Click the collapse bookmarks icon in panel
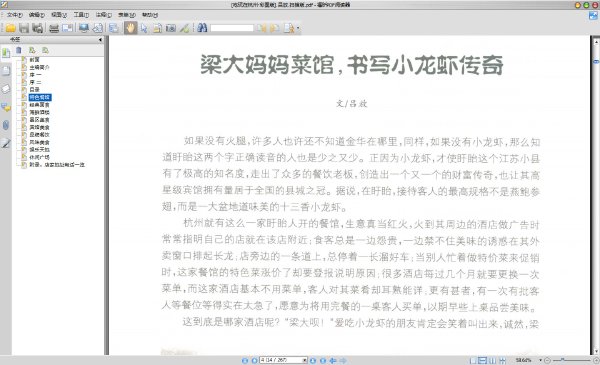This screenshot has height=365, width=600. 46,50
